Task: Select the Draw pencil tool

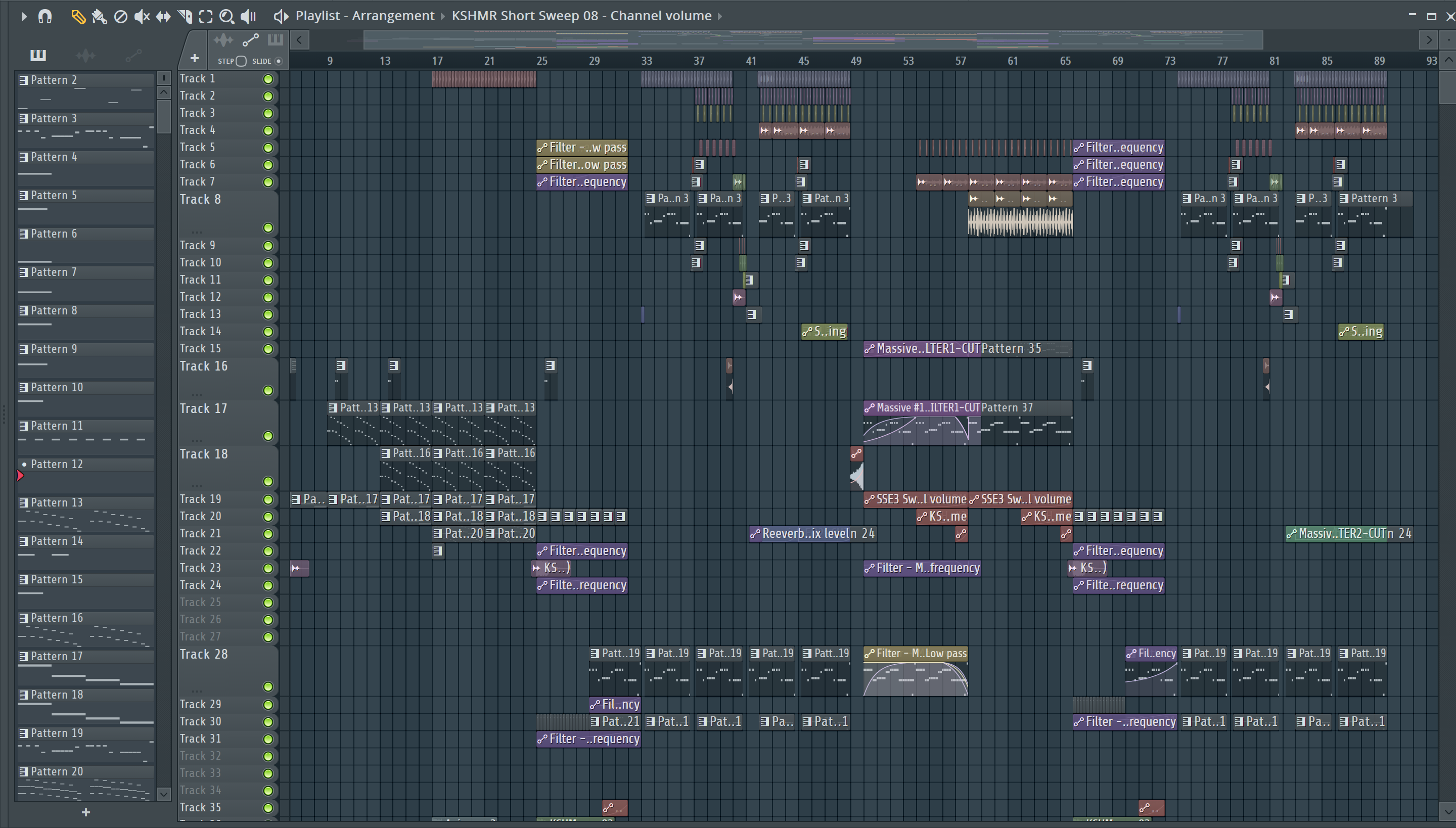Action: (x=78, y=17)
